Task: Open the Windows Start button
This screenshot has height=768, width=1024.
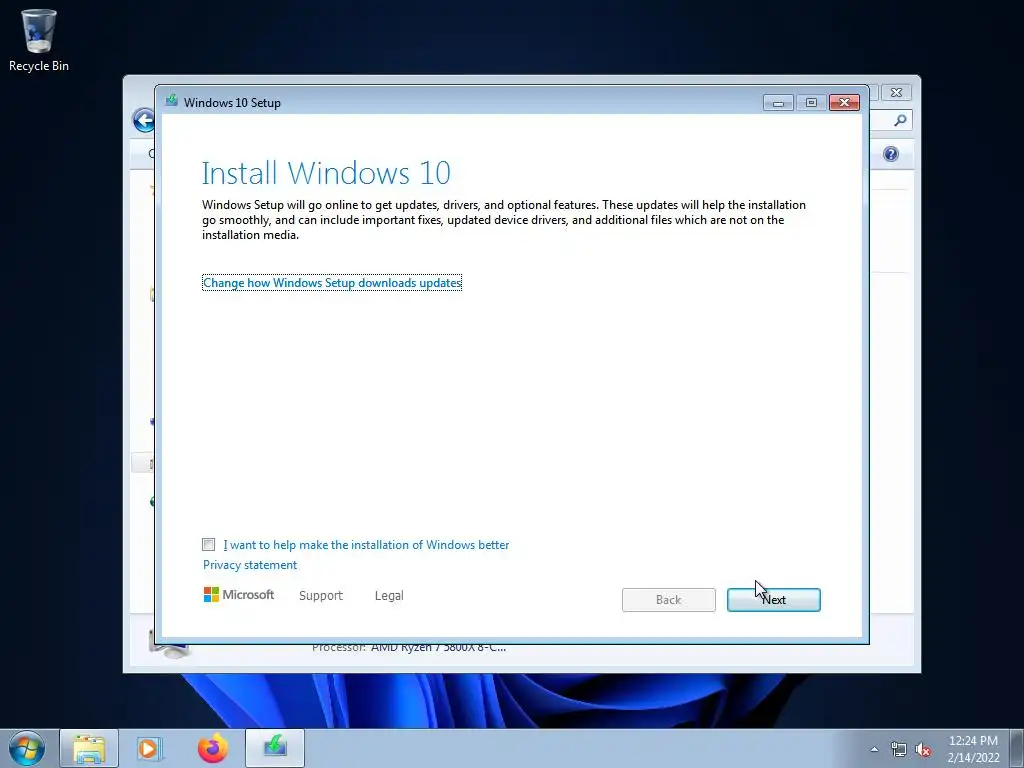Action: point(27,748)
